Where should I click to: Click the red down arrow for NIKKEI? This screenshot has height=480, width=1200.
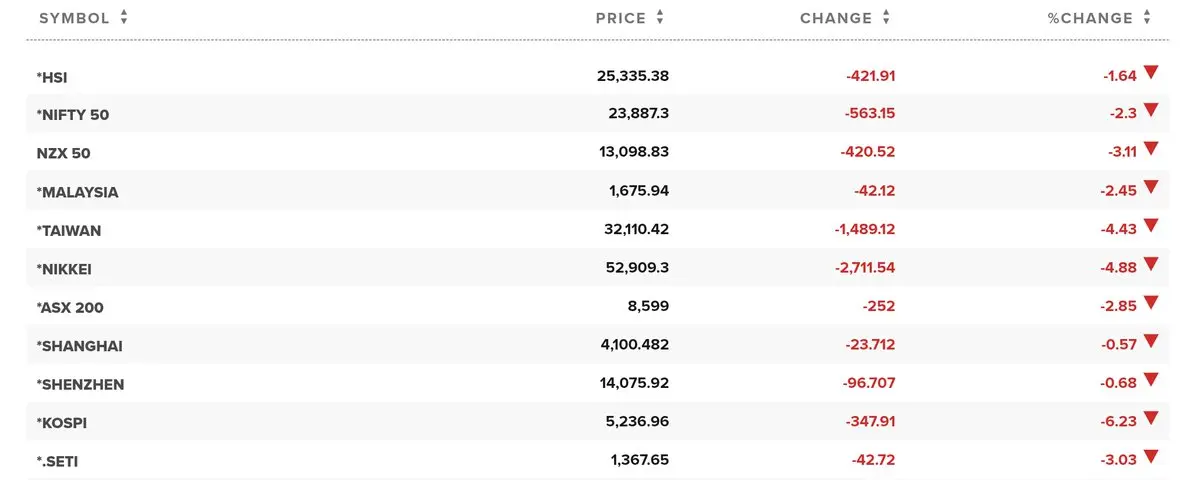(x=1151, y=264)
